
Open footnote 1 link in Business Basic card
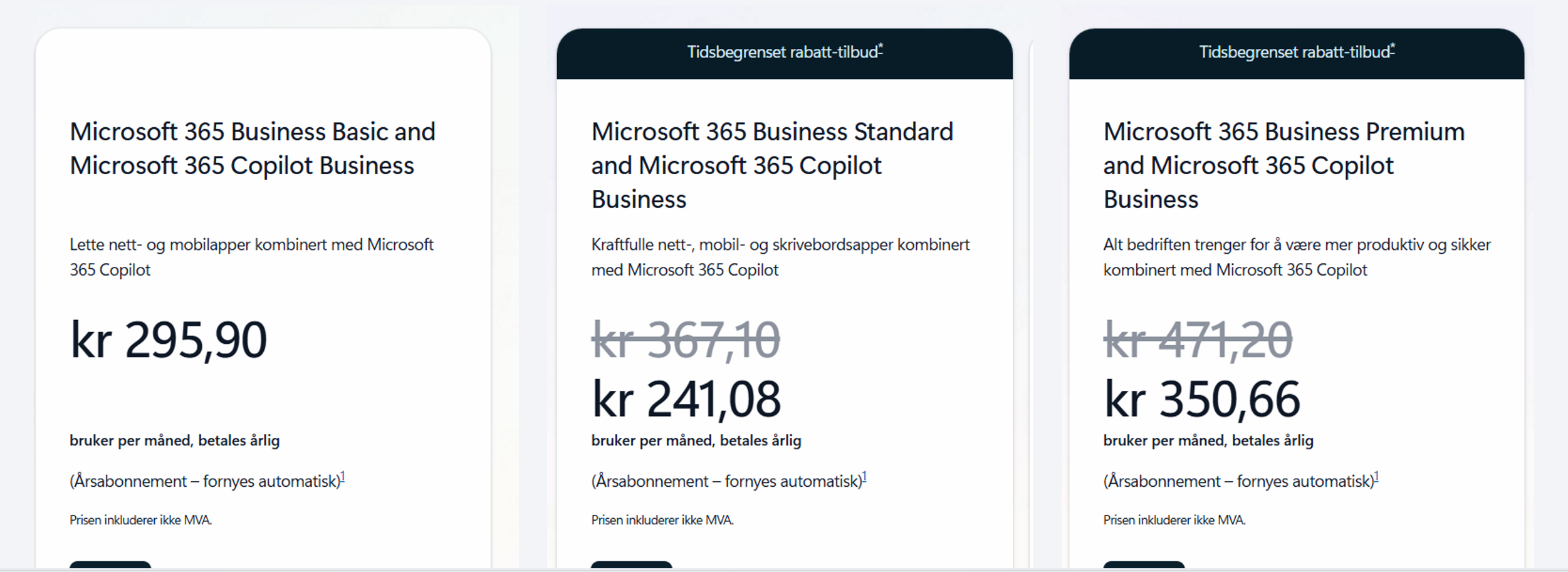point(343,477)
